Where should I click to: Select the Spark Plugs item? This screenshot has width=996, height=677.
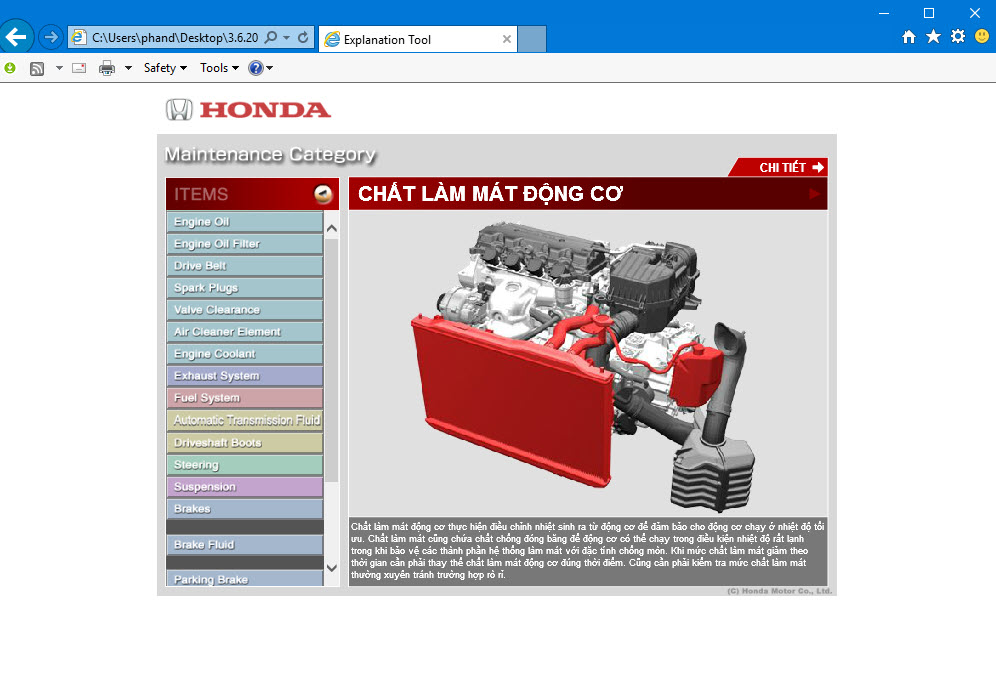coord(245,288)
